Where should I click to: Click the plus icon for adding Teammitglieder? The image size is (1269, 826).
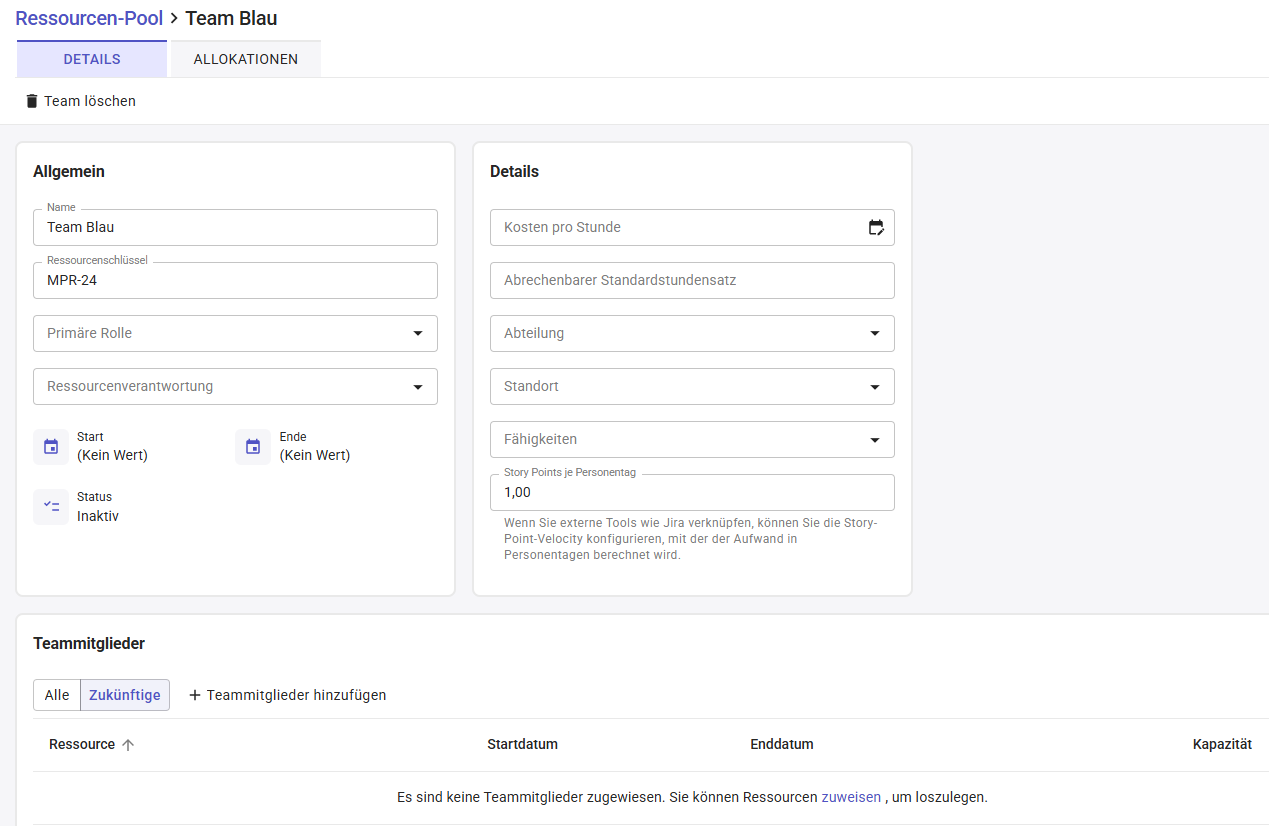[x=195, y=695]
